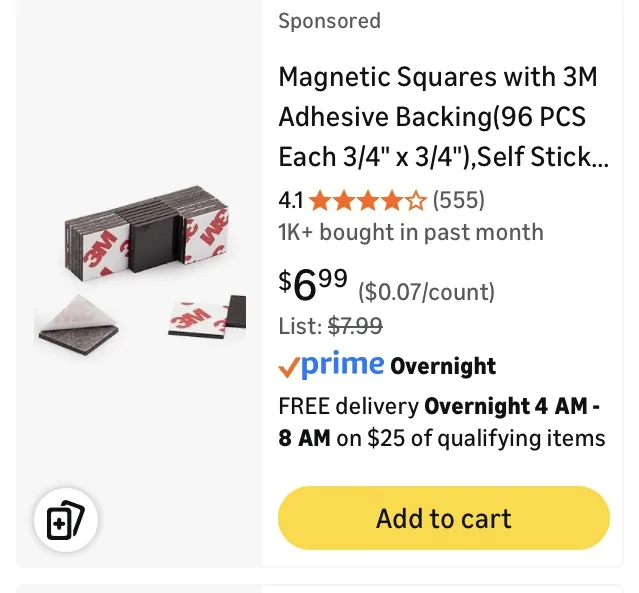Select the $6.99 price
This screenshot has height=593, width=639.
313,284
